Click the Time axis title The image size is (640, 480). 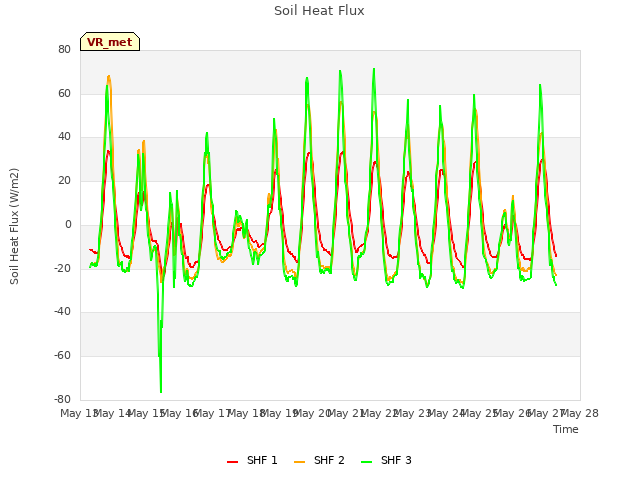click(565, 429)
